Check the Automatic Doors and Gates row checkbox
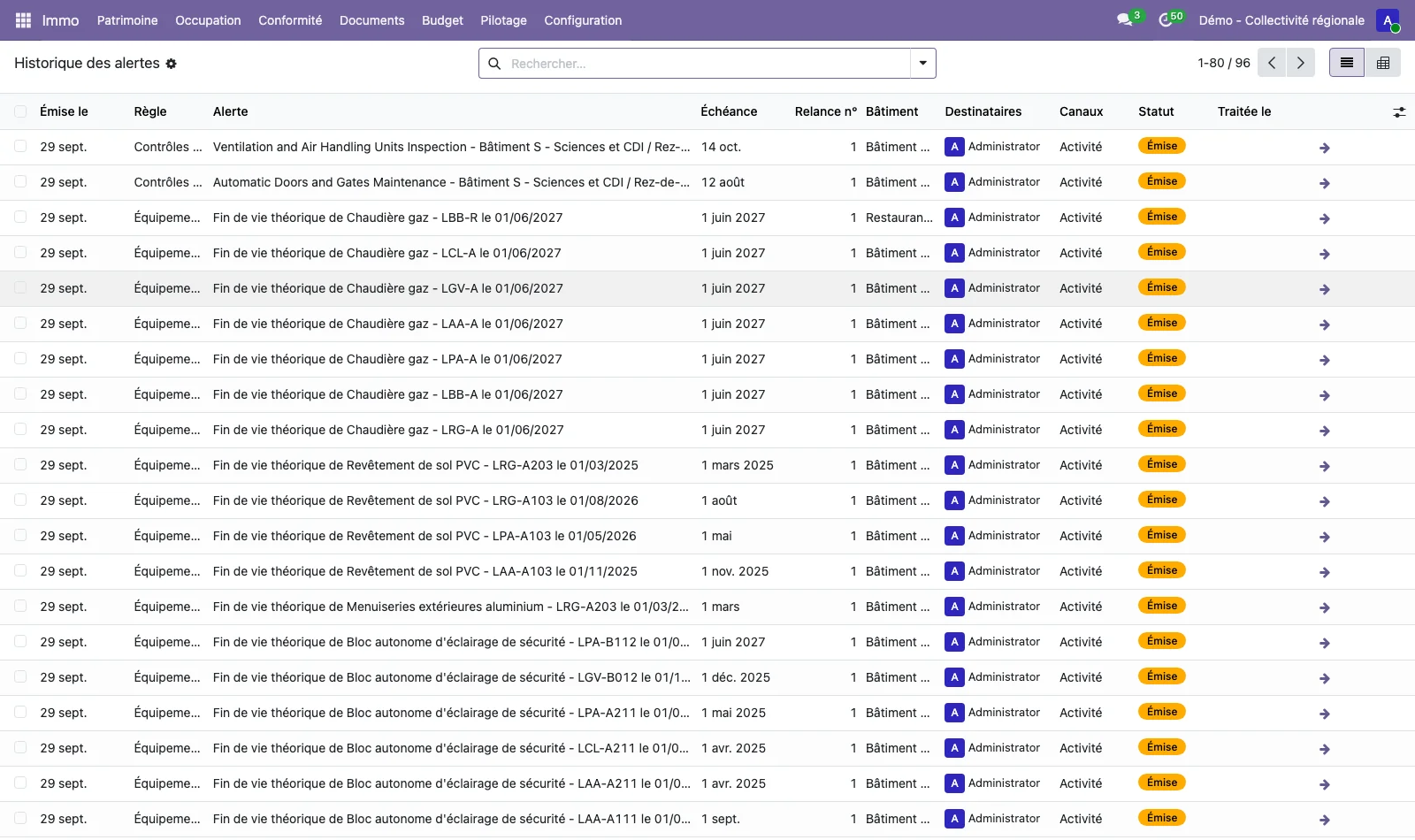The width and height of the screenshot is (1415, 840). coord(20,182)
